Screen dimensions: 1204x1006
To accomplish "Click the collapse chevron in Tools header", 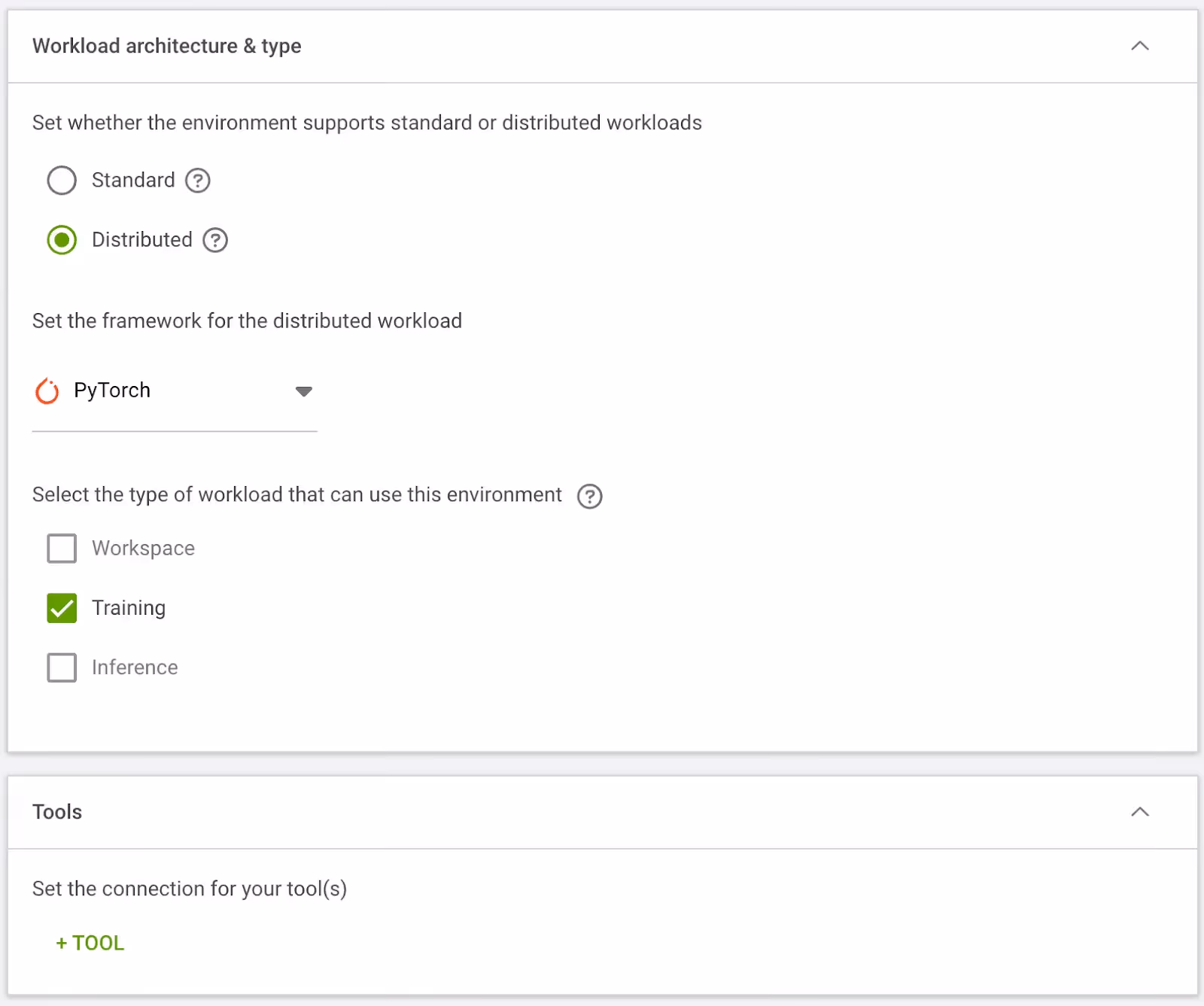I will click(x=1140, y=813).
